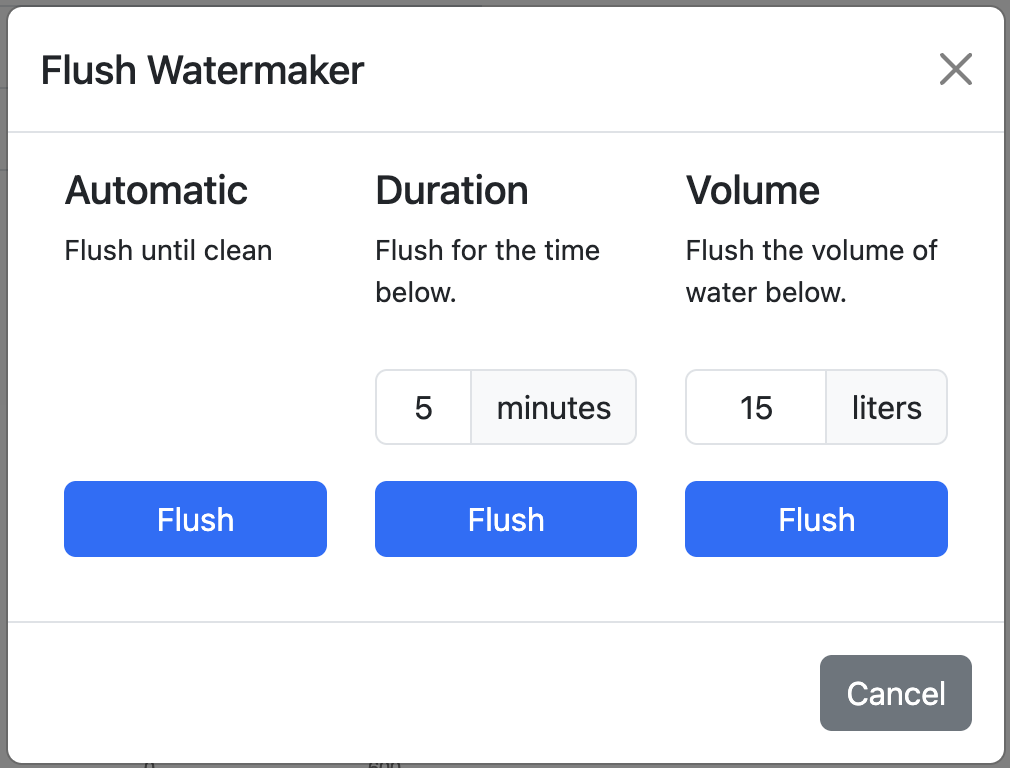Screen dimensions: 1010x768
Task: Click the Flush Watermaker dialog title
Action: point(201,70)
